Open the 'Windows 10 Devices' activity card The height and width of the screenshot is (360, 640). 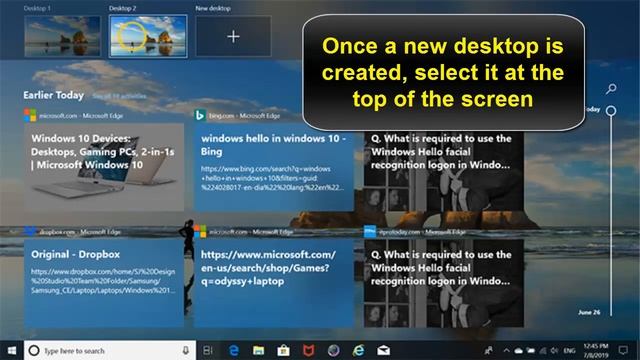(104, 167)
